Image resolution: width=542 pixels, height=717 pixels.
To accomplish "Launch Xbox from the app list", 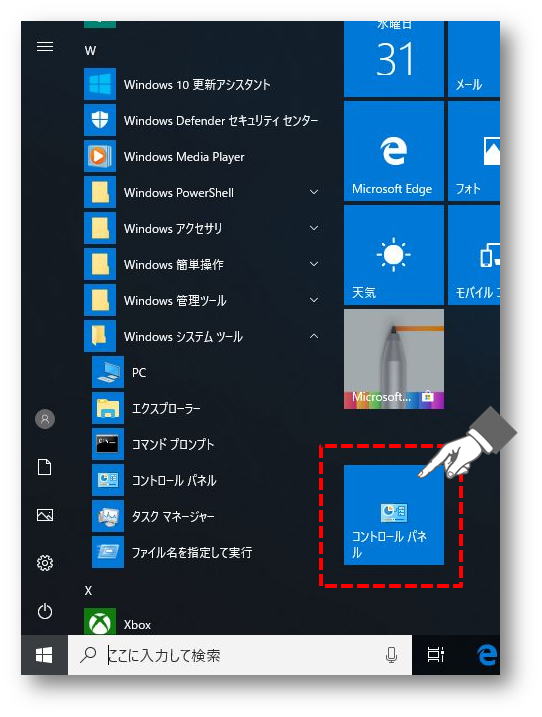I will tap(202, 623).
